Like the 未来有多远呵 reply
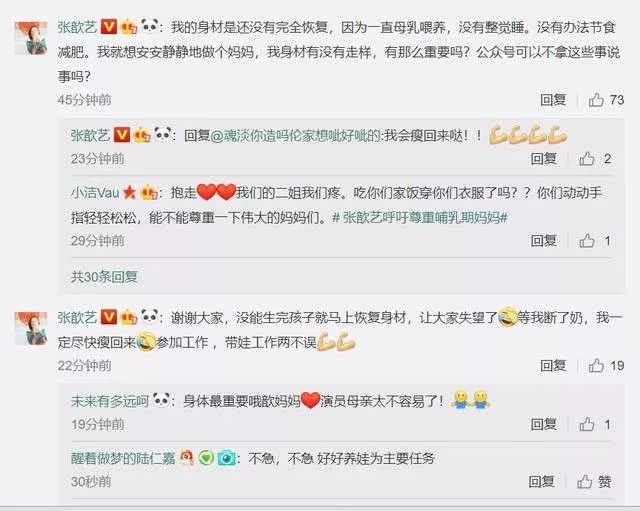 (587, 424)
